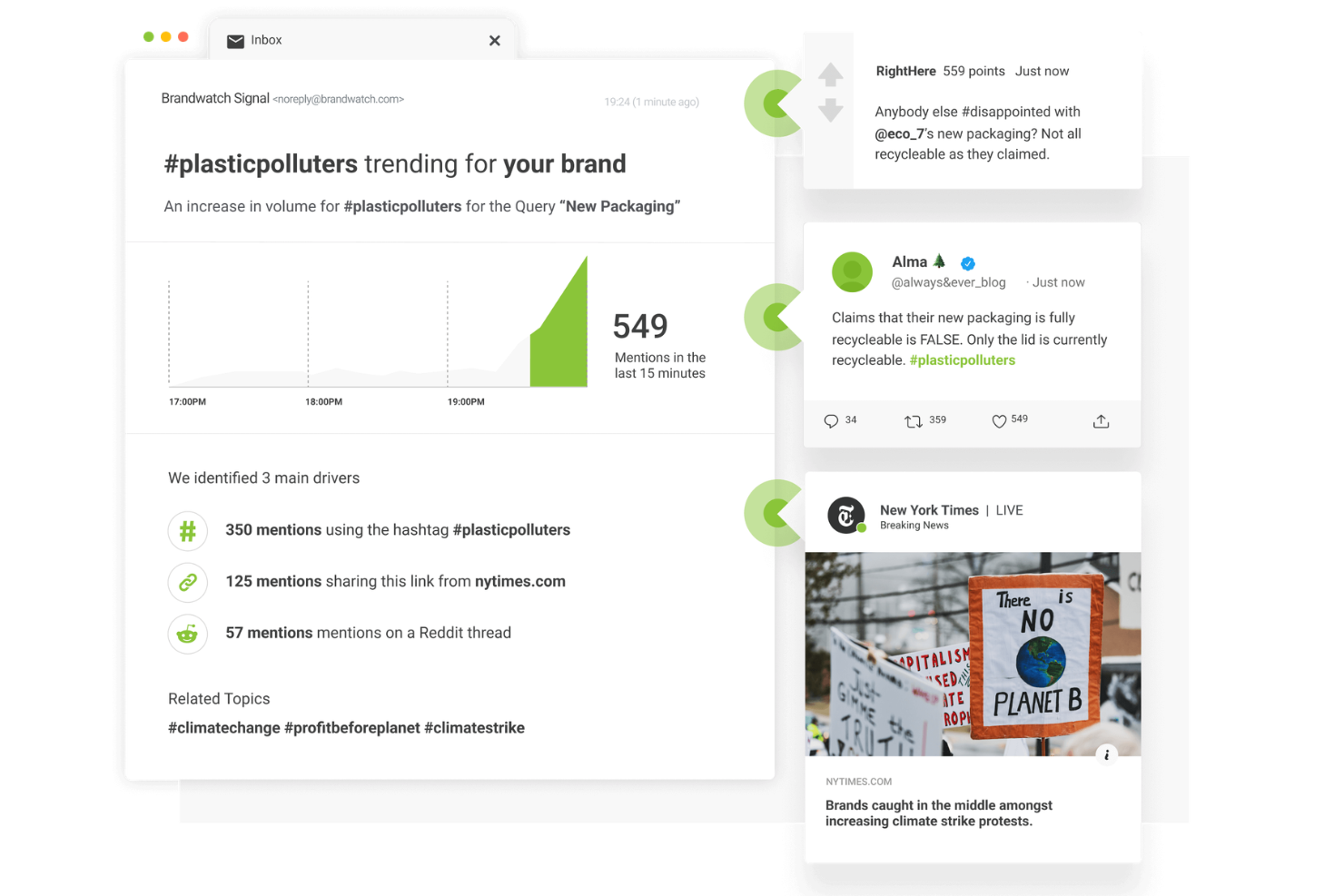Image resolution: width=1344 pixels, height=896 pixels.
Task: Click the retweet icon showing 359
Action: (x=914, y=420)
